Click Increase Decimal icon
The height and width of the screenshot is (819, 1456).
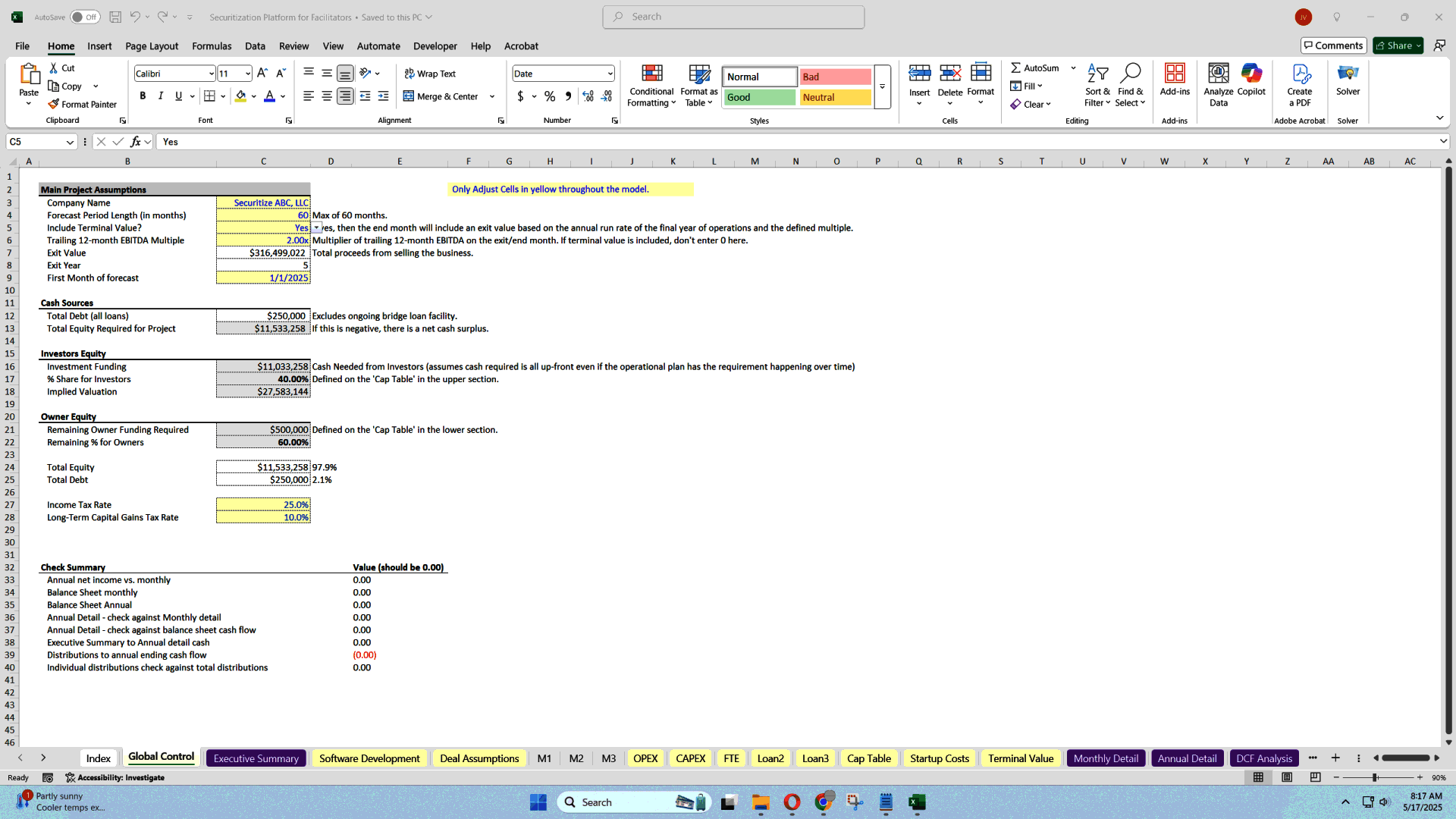coord(588,96)
